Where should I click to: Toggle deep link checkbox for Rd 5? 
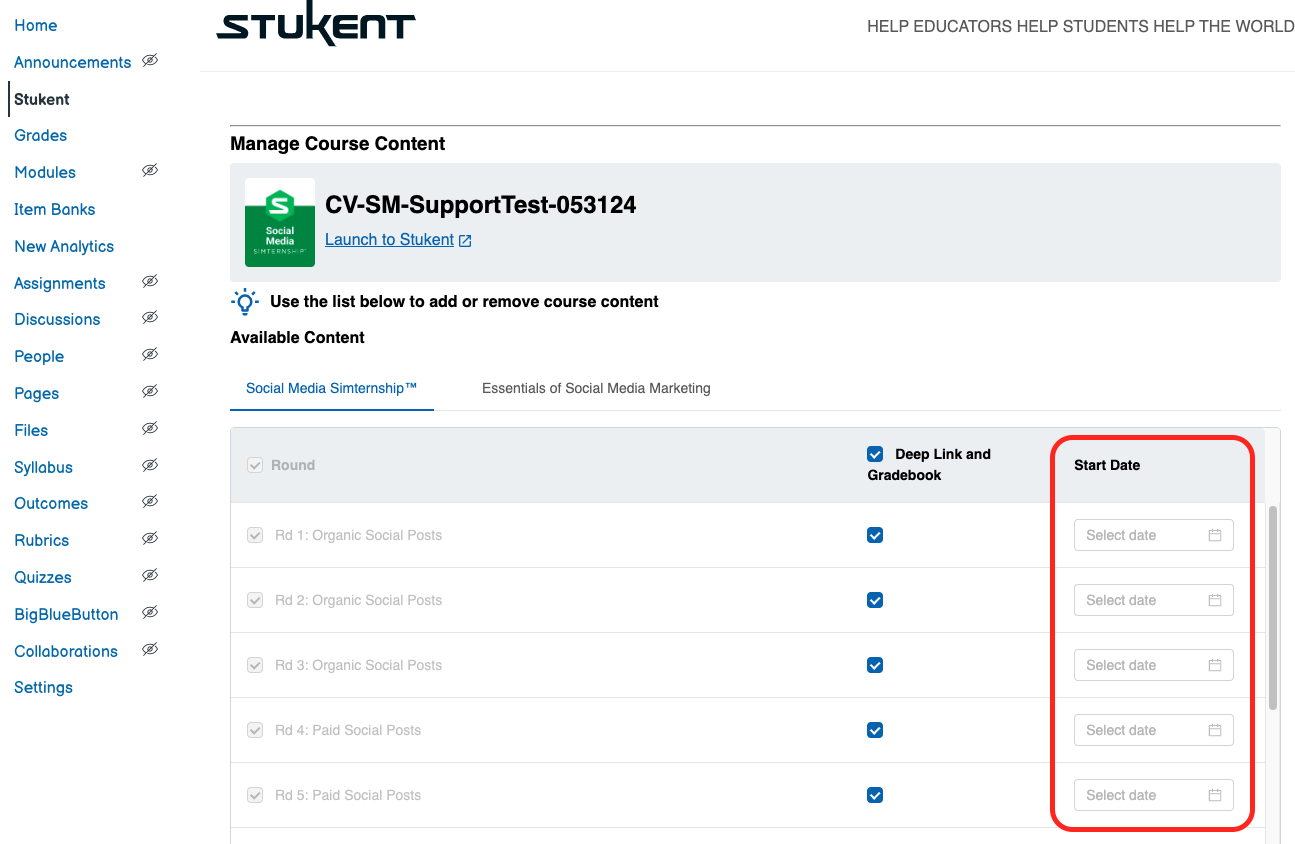pyautogui.click(x=875, y=795)
